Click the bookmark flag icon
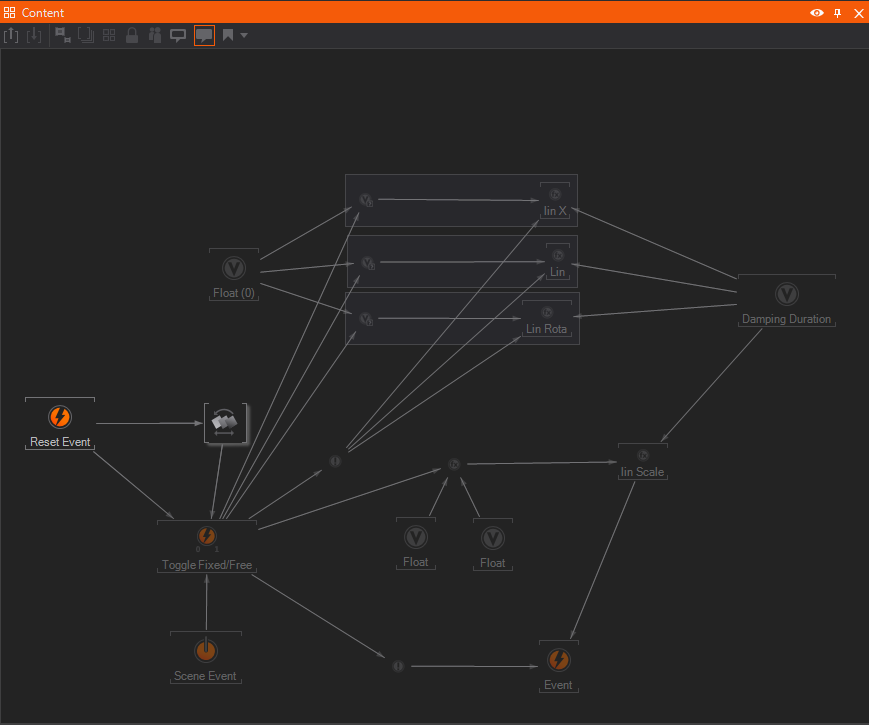Screen dimensions: 869x725 [x=228, y=35]
